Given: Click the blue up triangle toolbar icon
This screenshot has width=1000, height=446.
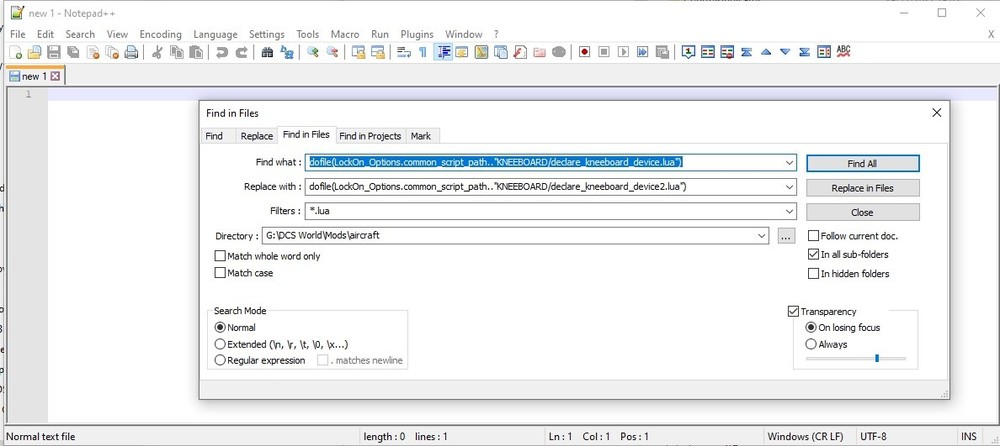Looking at the screenshot, I should tap(766, 52).
